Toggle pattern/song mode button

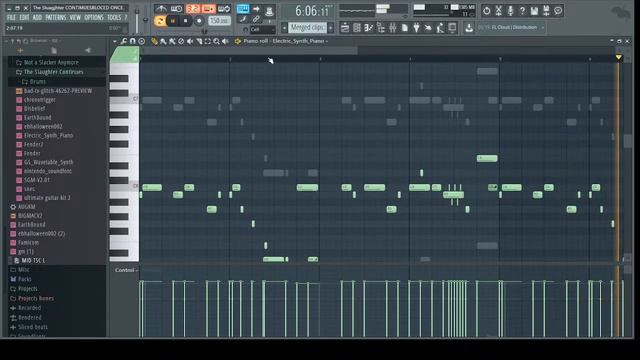(x=160, y=20)
